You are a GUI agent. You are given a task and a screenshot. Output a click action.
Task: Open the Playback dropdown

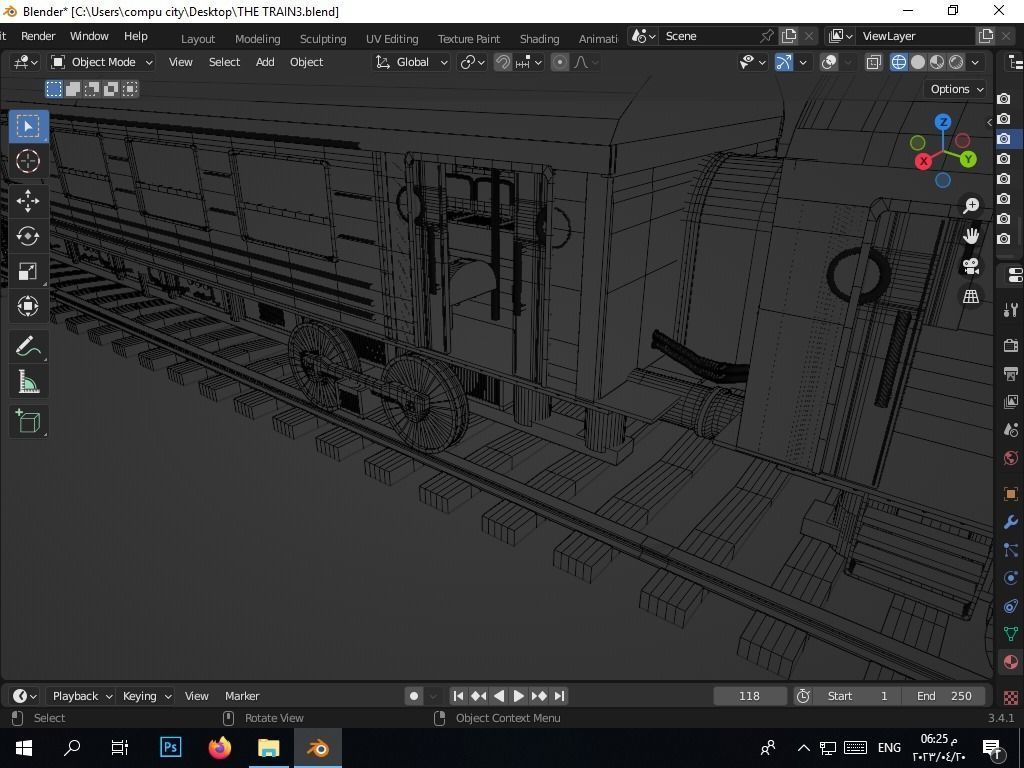pos(82,696)
